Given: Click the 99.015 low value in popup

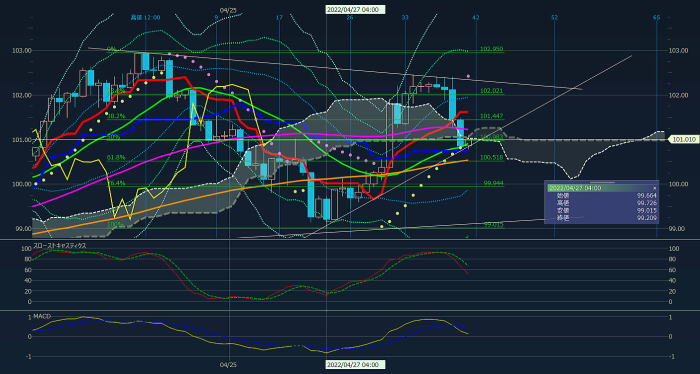Looking at the screenshot, I should 647,211.
